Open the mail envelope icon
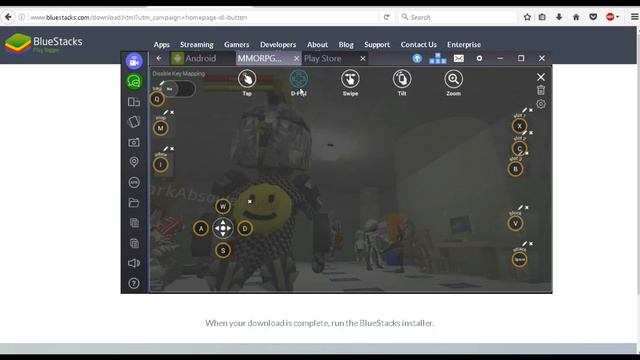This screenshot has width=640, height=360. point(459,58)
